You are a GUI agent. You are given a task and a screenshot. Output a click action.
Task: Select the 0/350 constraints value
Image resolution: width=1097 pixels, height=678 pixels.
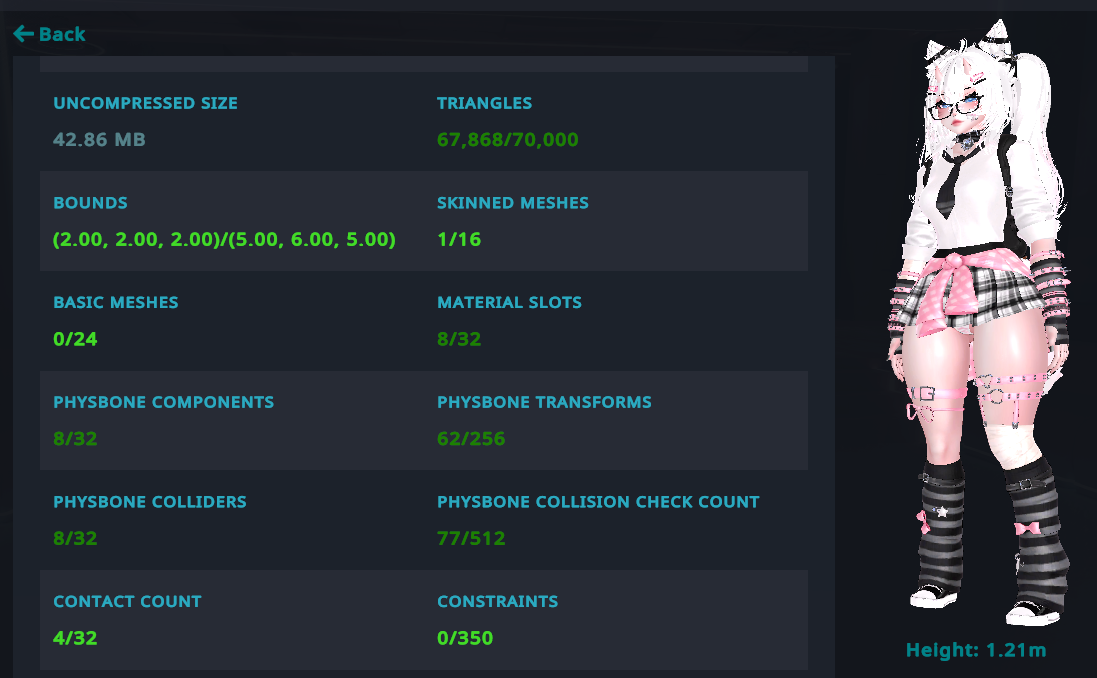coord(465,638)
